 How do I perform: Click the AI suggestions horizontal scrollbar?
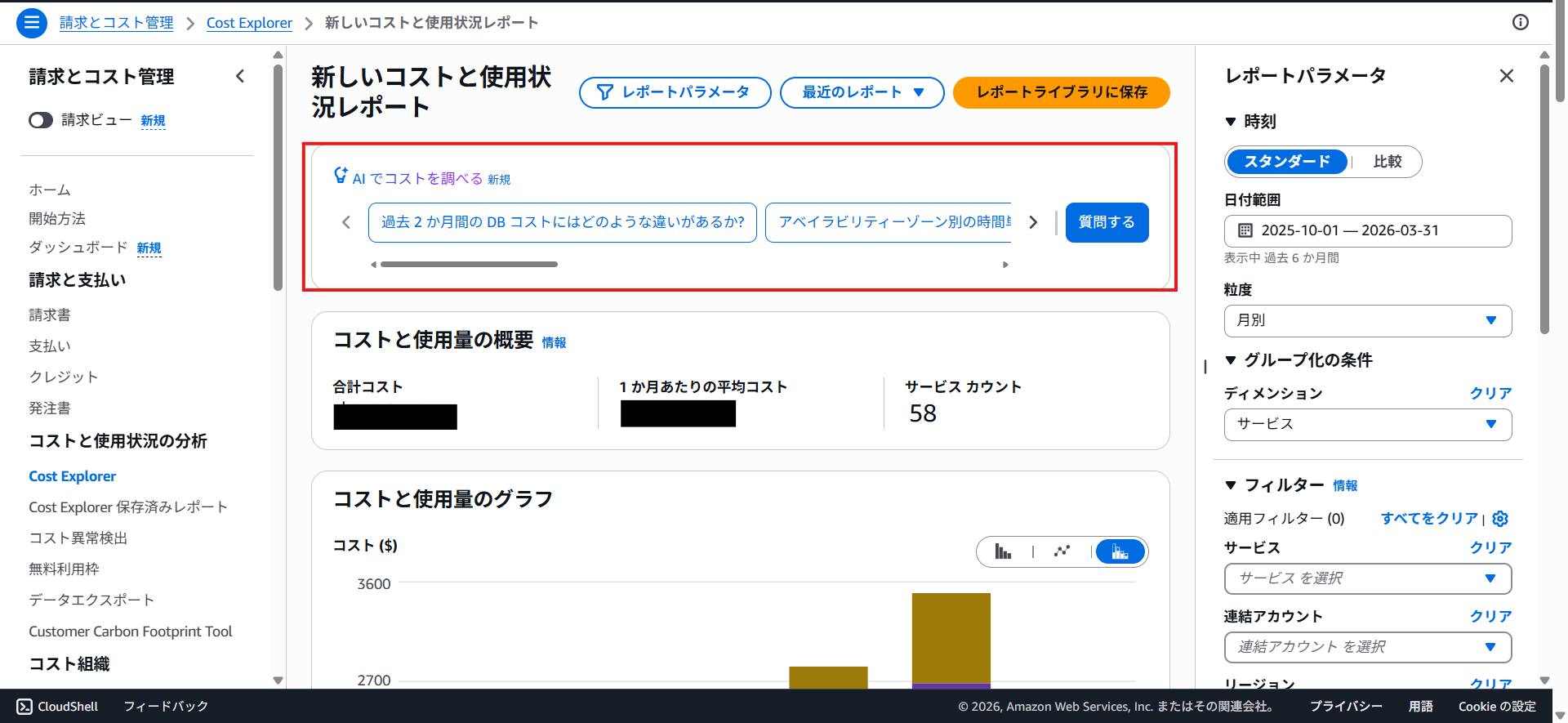pyautogui.click(x=469, y=265)
